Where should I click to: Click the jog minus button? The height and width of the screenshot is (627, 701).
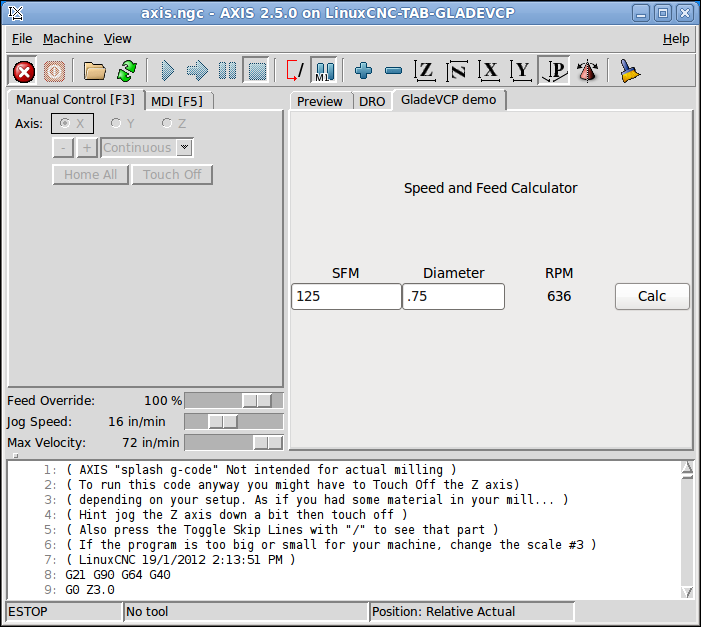click(63, 148)
